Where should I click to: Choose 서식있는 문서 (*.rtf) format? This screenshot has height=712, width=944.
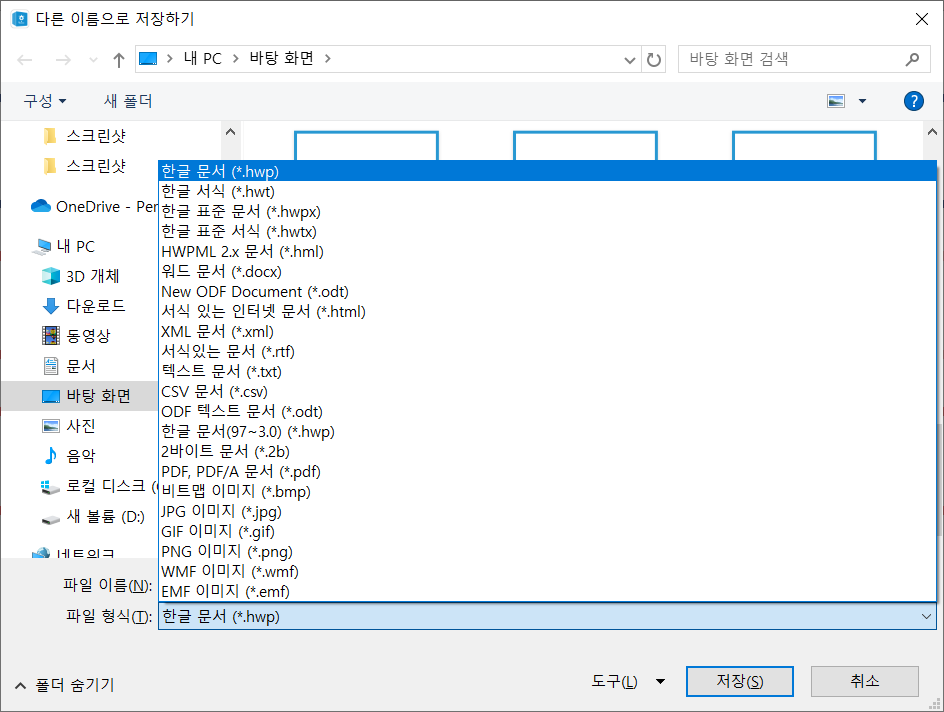click(547, 351)
